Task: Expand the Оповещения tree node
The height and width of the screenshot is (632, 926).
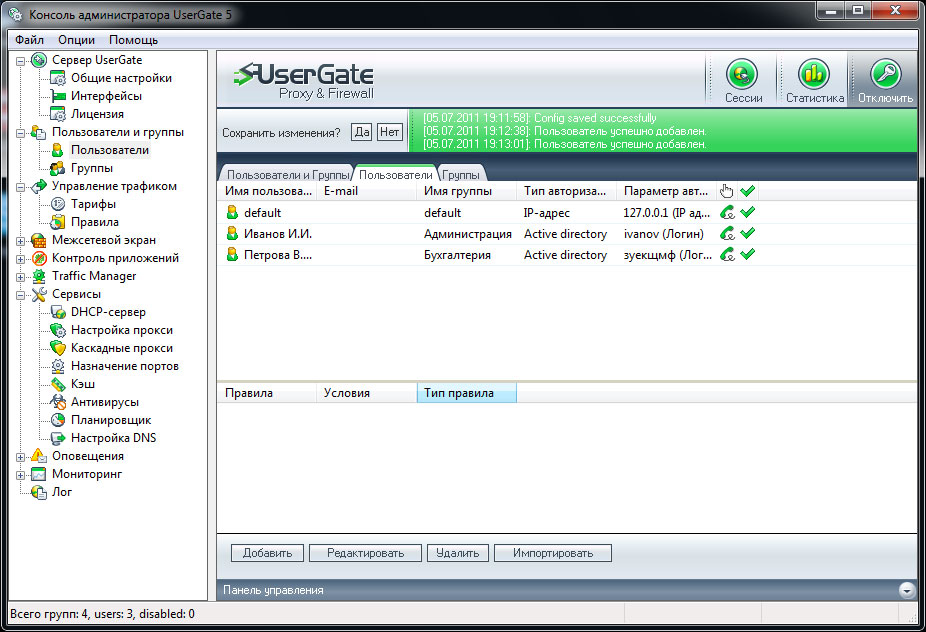Action: click(21, 457)
